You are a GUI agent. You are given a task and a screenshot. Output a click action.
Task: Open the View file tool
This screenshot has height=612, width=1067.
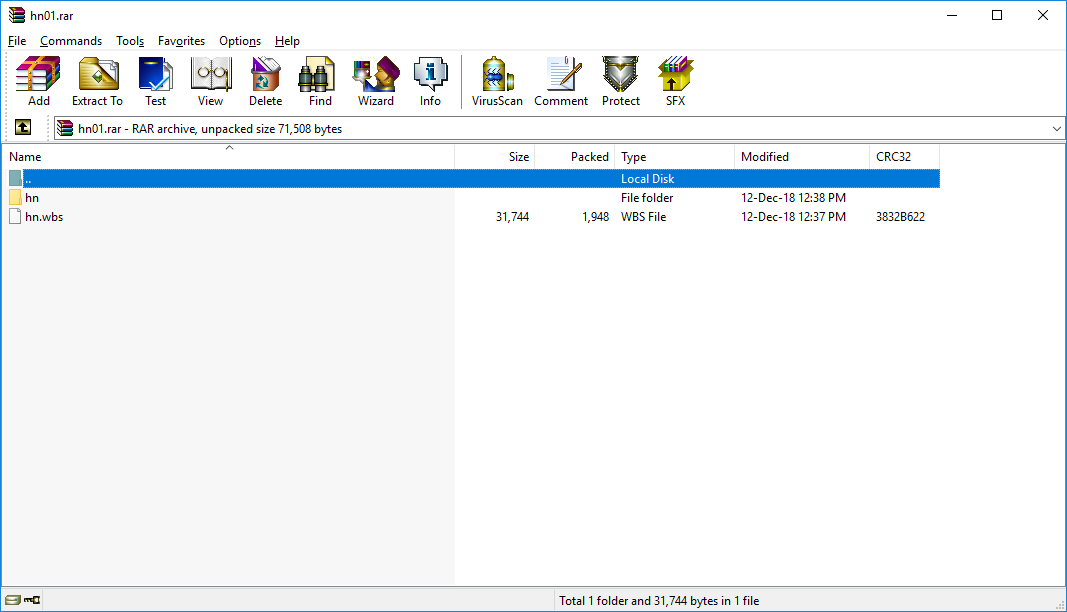tap(210, 81)
